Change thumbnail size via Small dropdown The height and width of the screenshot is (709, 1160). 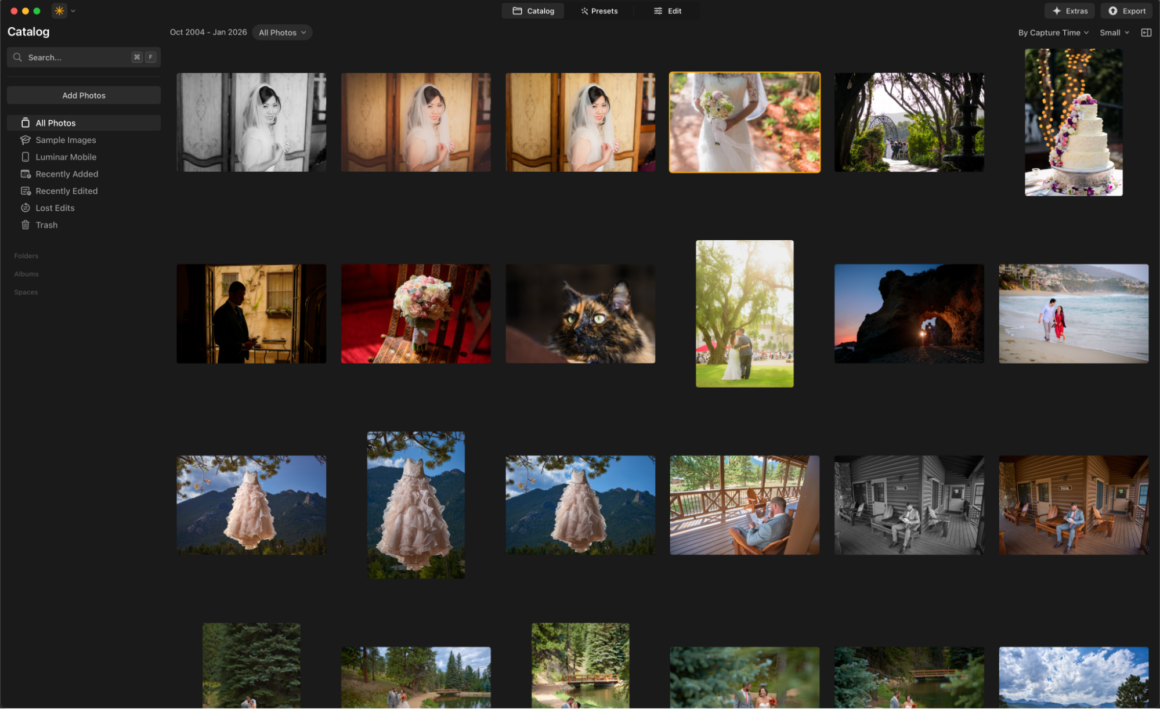tap(1114, 33)
